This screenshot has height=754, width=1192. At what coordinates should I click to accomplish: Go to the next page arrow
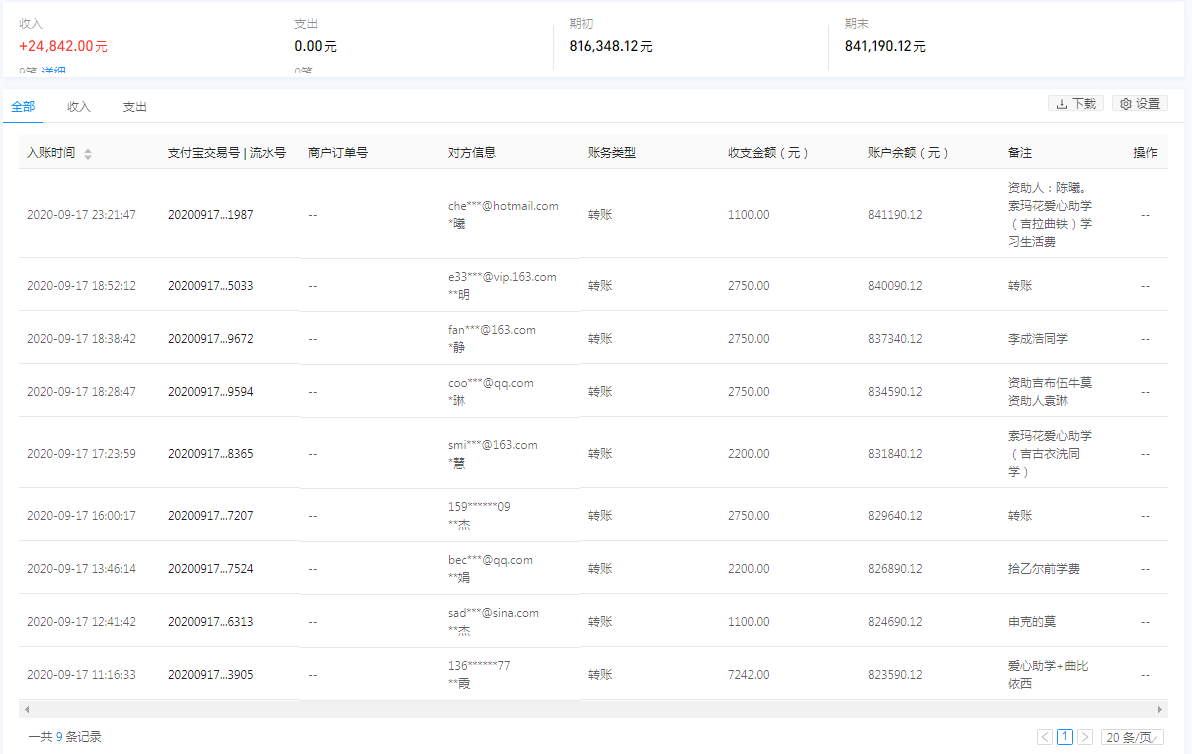(x=1085, y=737)
